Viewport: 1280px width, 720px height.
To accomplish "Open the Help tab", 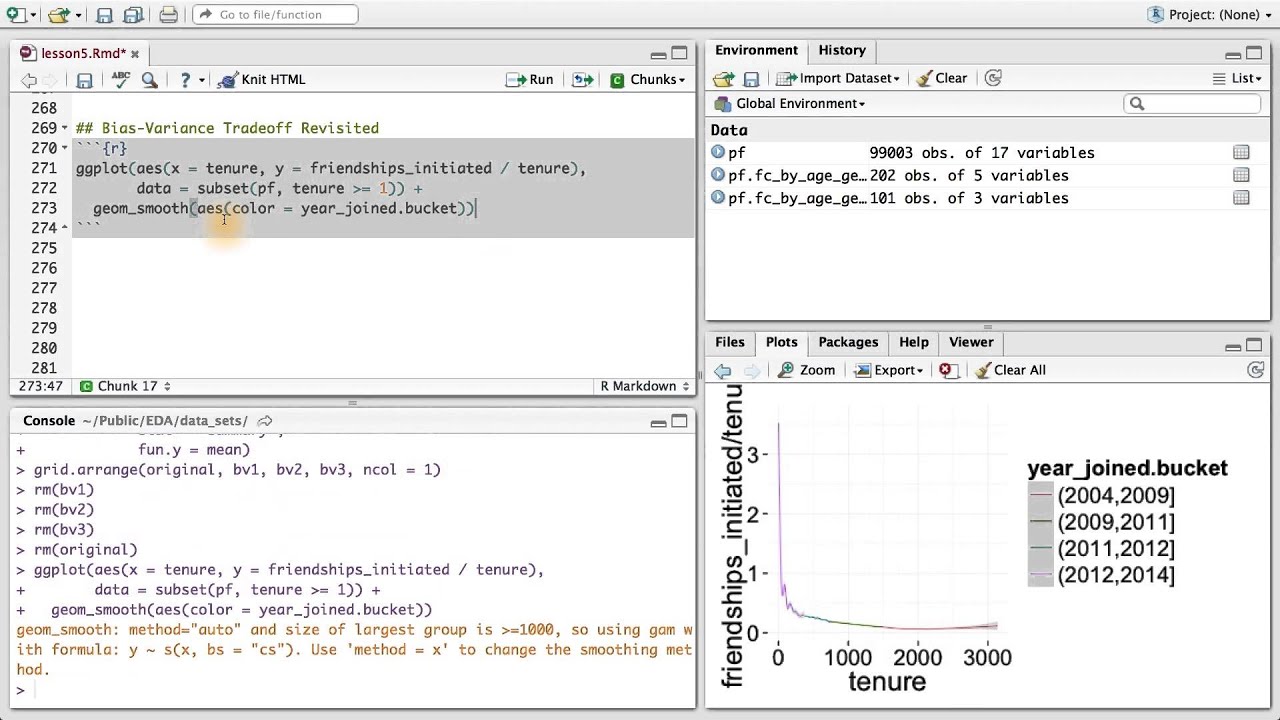I will coord(913,342).
